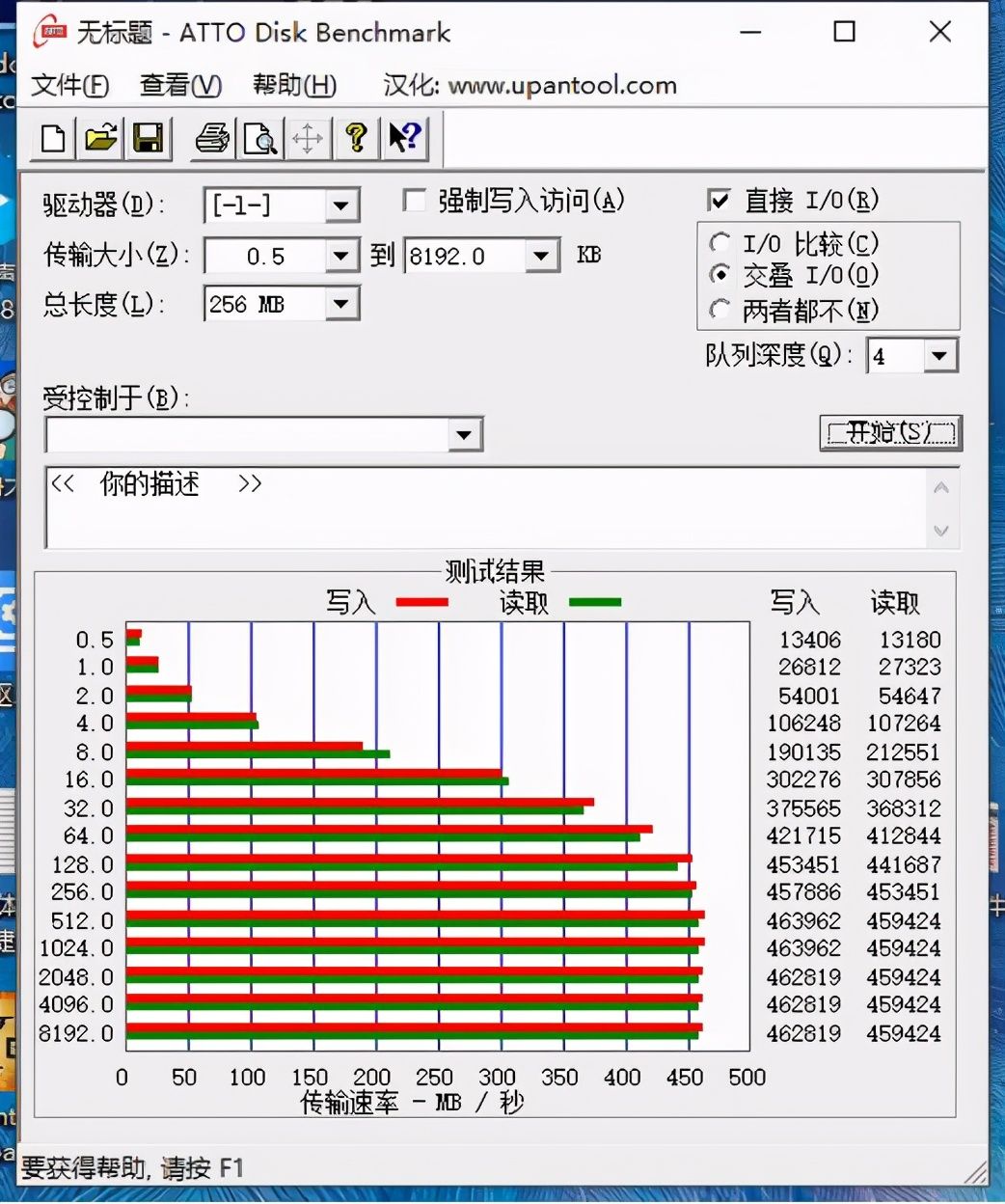Select the 两者都不(N) radio button
Screen dimensions: 1005x1204
(x=720, y=309)
